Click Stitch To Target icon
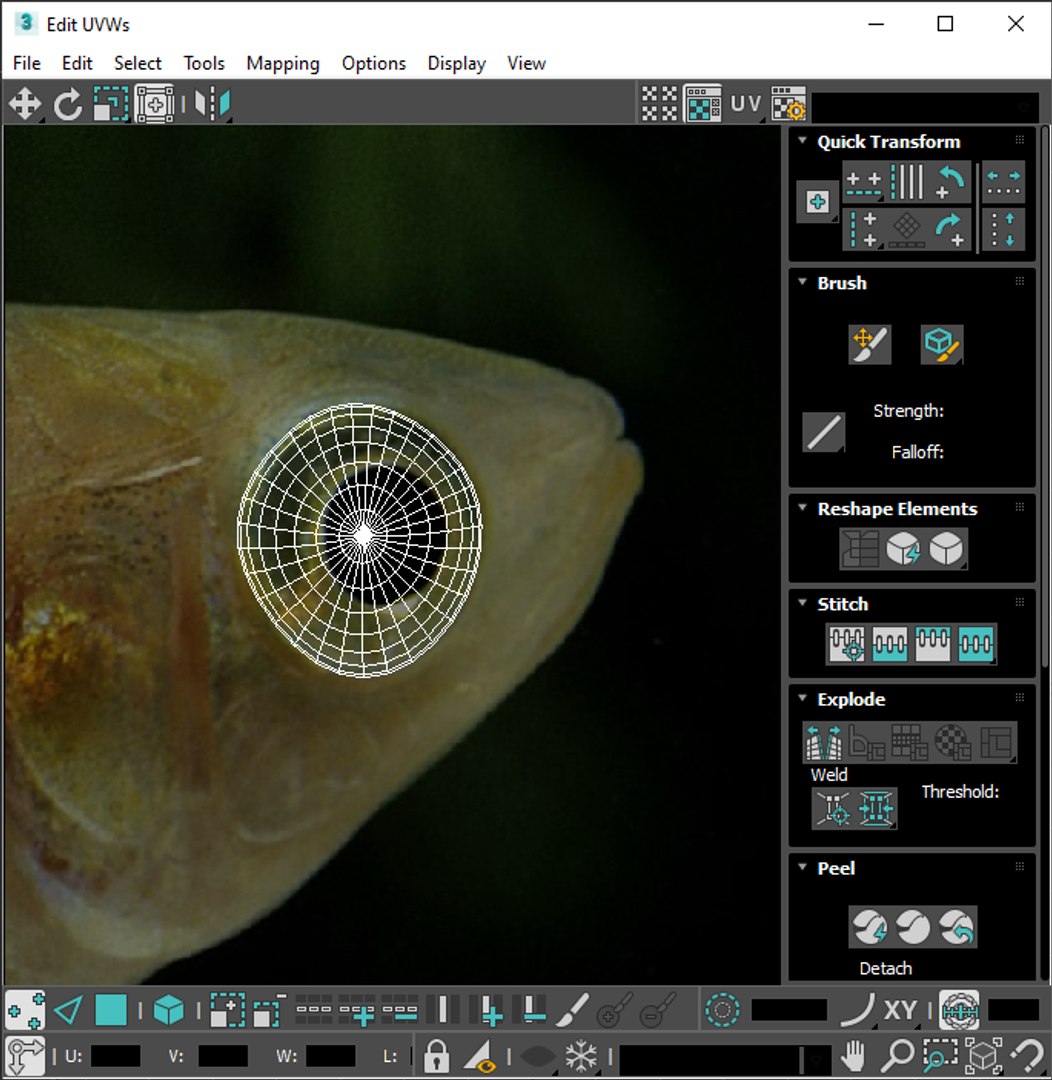The image size is (1052, 1080). click(x=847, y=644)
